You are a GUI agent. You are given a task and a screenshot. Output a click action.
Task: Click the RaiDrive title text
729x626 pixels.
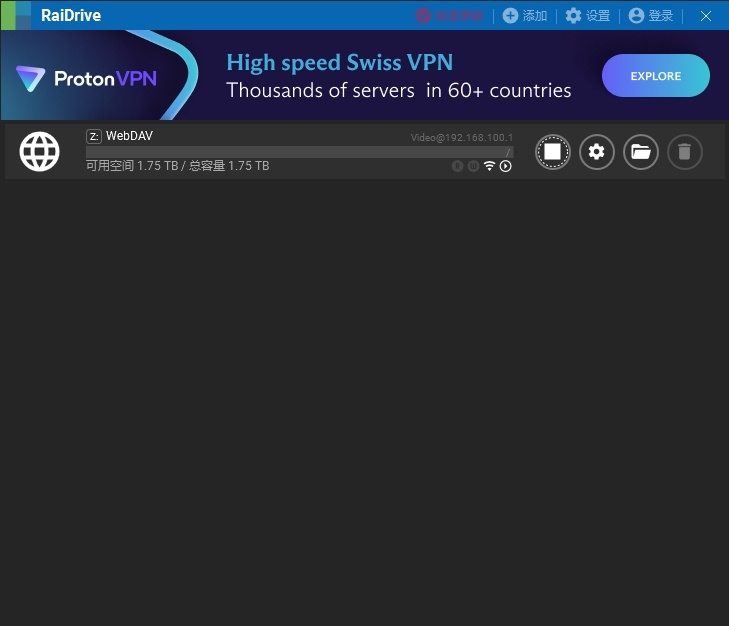pos(71,15)
